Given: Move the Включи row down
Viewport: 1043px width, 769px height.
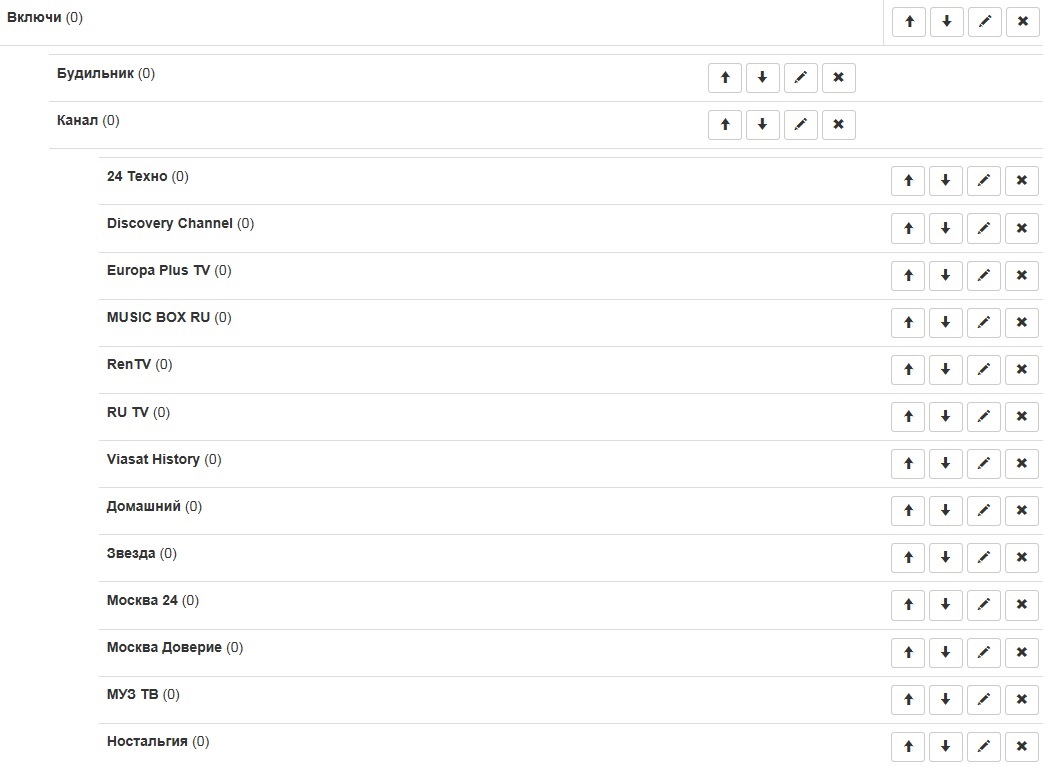Looking at the screenshot, I should (x=947, y=21).
